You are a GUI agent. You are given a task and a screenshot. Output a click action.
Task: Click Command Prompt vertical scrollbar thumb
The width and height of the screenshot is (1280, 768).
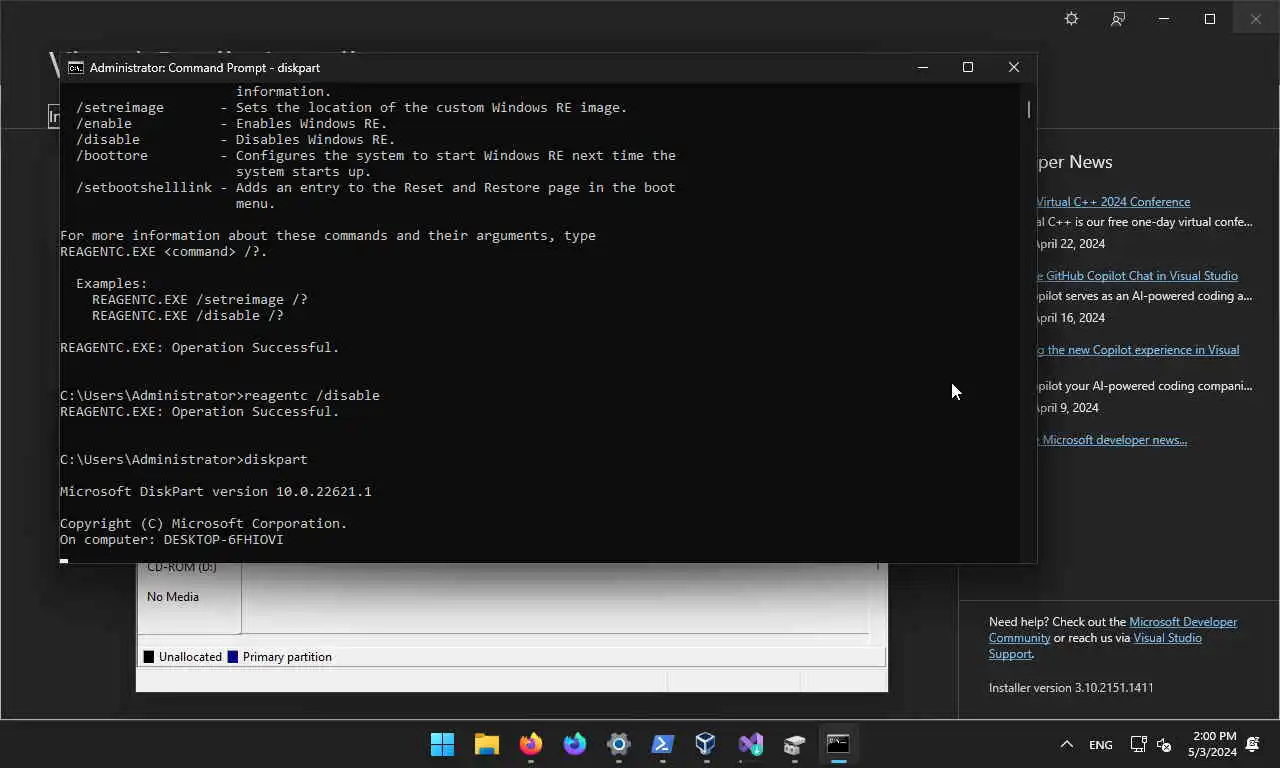pos(1028,109)
